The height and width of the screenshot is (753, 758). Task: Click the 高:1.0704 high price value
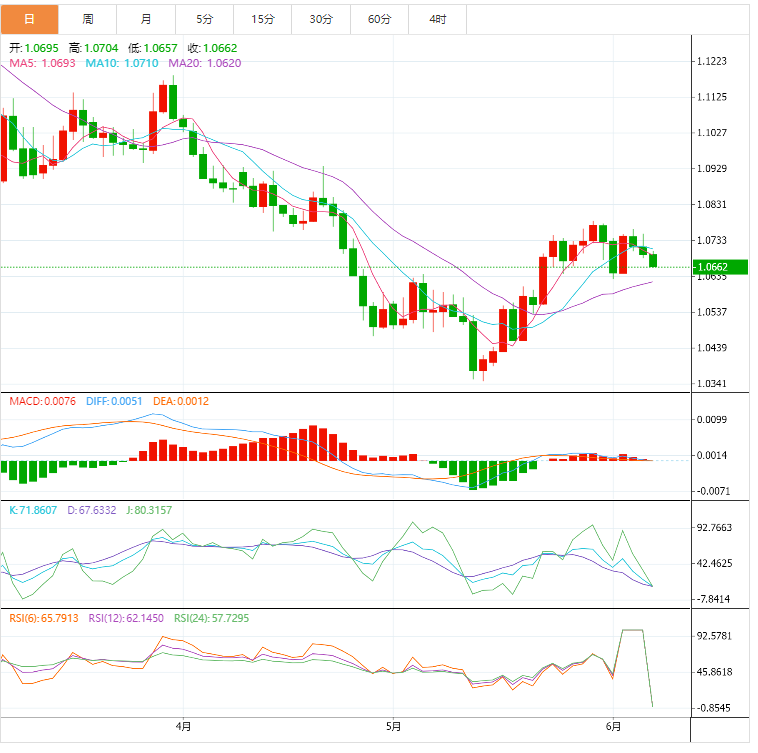tap(93, 48)
